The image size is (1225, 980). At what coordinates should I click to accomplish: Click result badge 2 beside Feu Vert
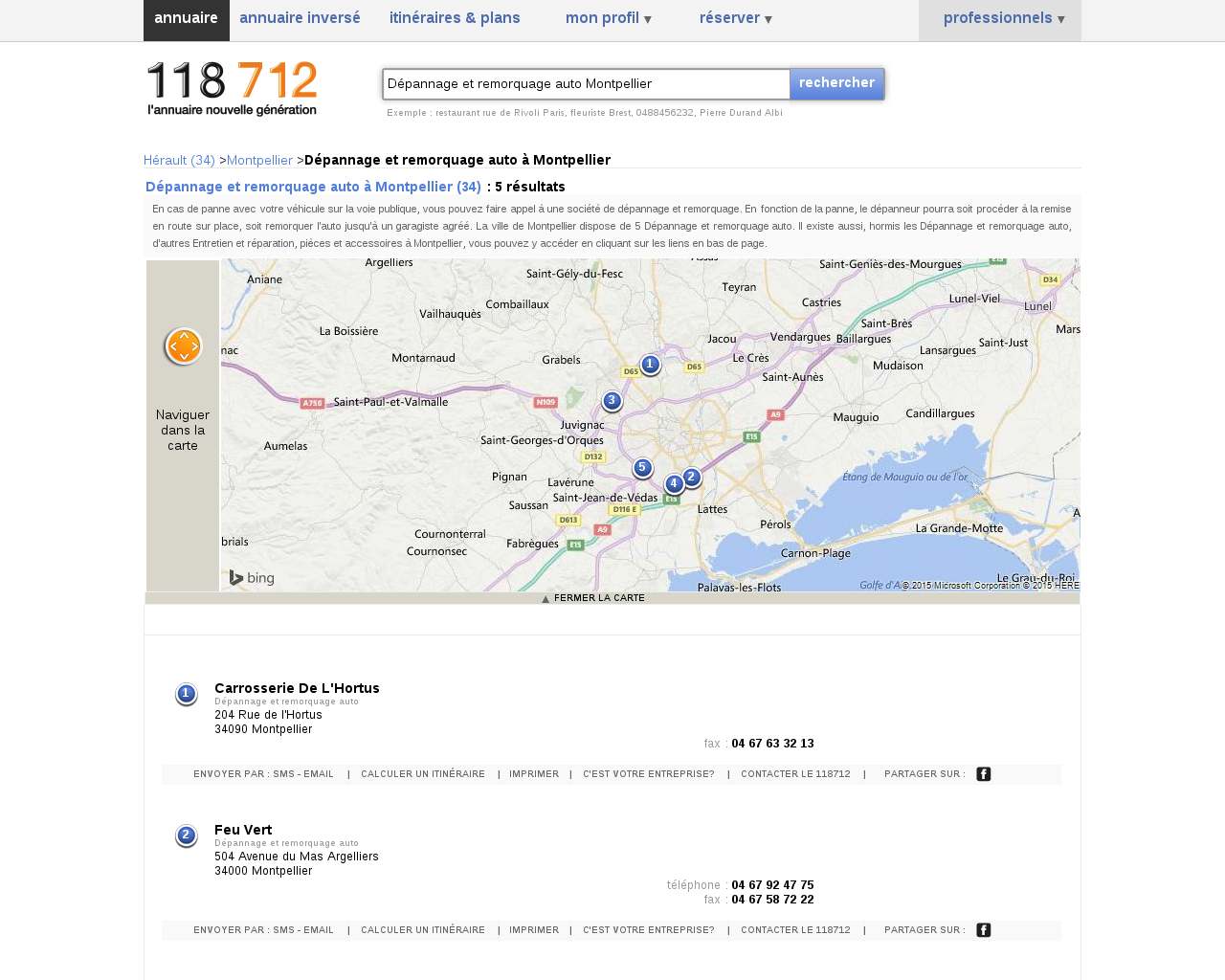pos(186,835)
